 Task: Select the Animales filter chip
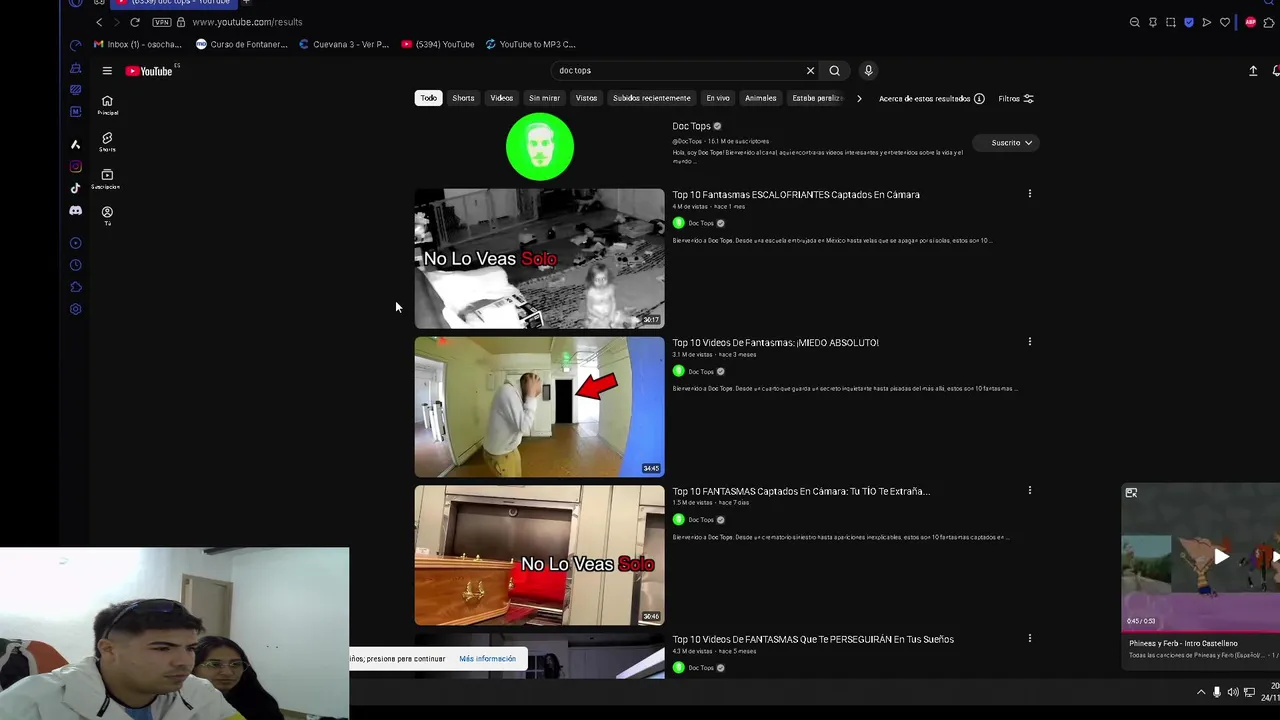click(x=760, y=98)
